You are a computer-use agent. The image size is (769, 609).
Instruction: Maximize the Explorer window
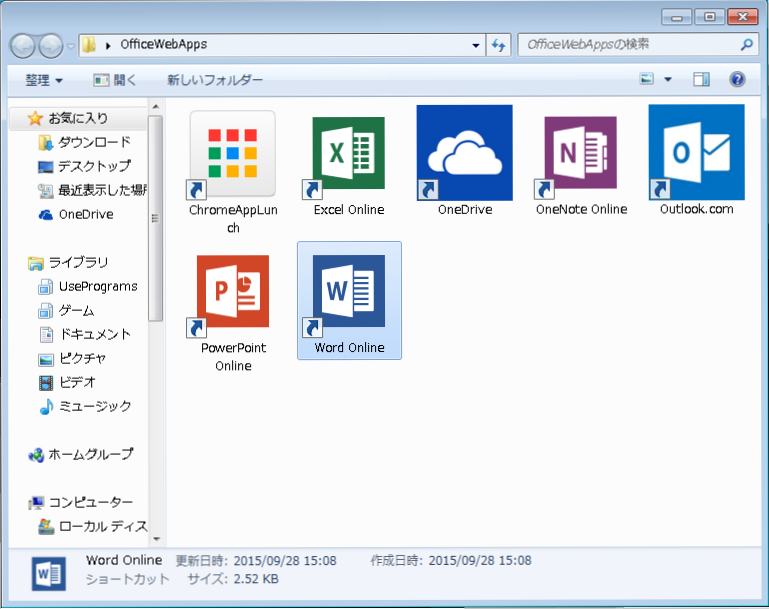click(709, 17)
